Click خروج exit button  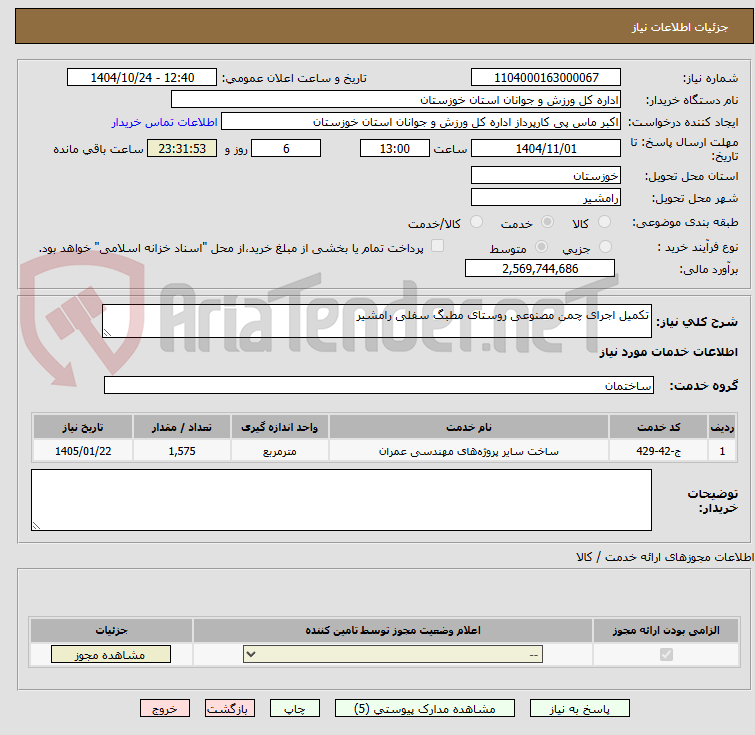tap(165, 709)
